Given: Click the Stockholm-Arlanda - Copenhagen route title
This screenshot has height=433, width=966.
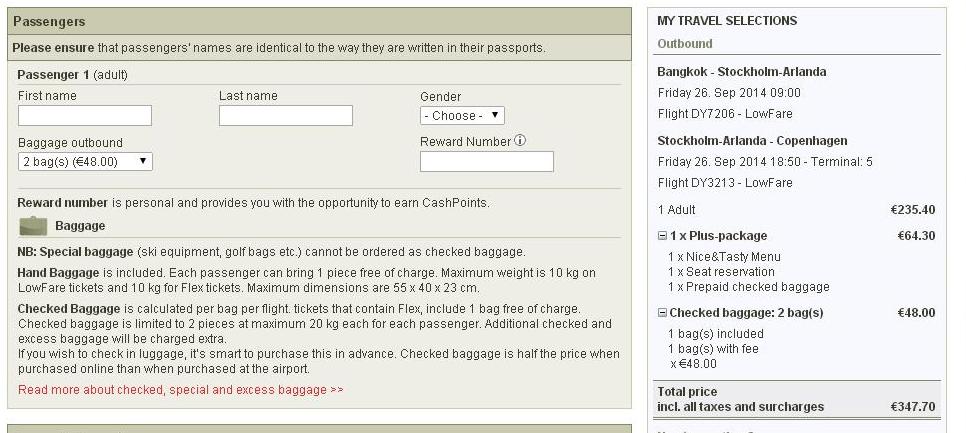Looking at the screenshot, I should 752,141.
